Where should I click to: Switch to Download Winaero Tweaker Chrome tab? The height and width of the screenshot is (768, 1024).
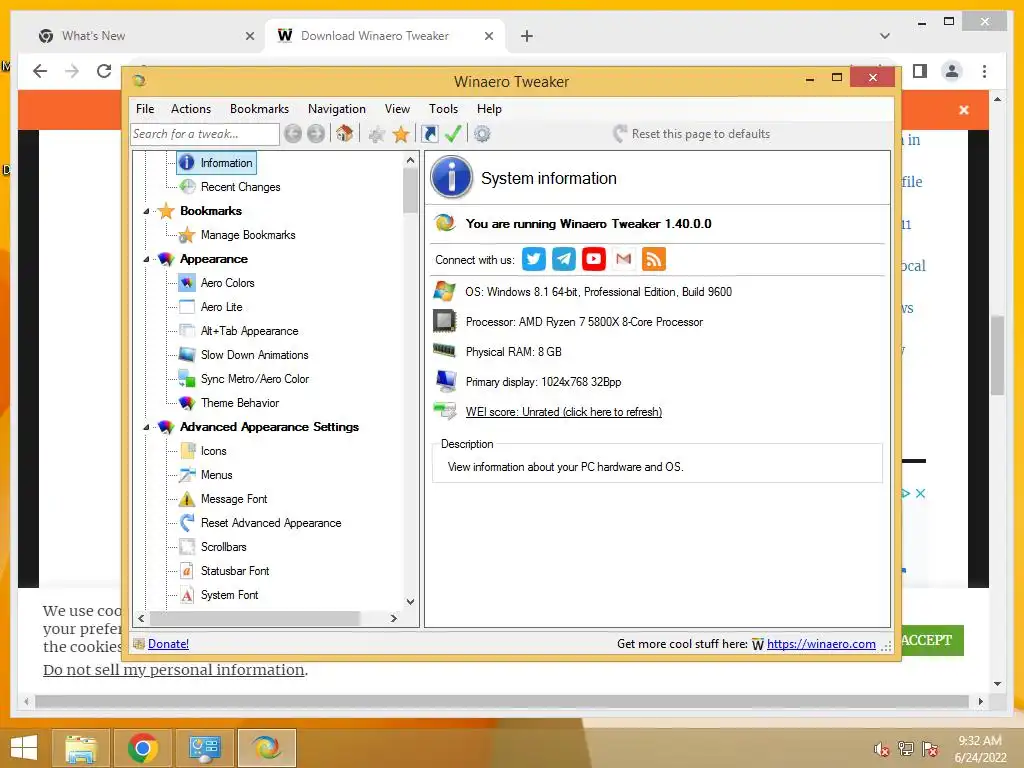coord(385,36)
